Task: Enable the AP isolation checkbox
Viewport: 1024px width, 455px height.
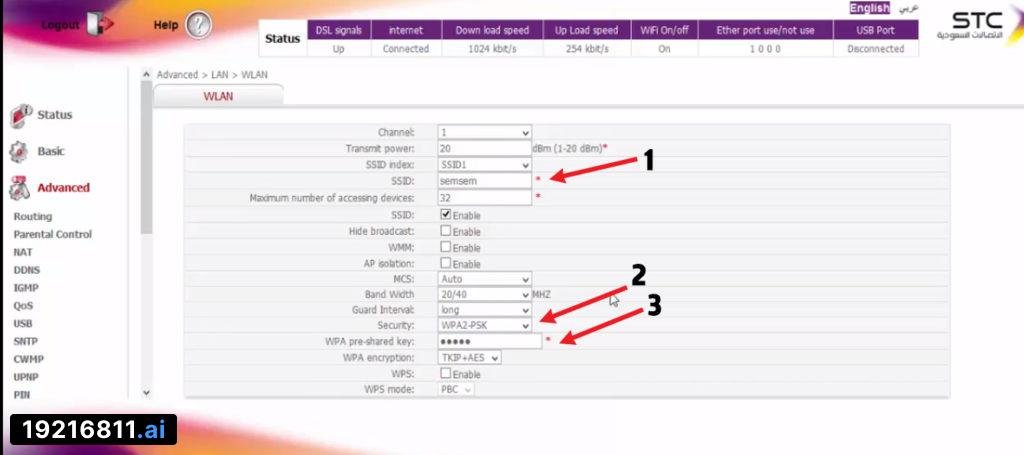Action: pos(446,263)
